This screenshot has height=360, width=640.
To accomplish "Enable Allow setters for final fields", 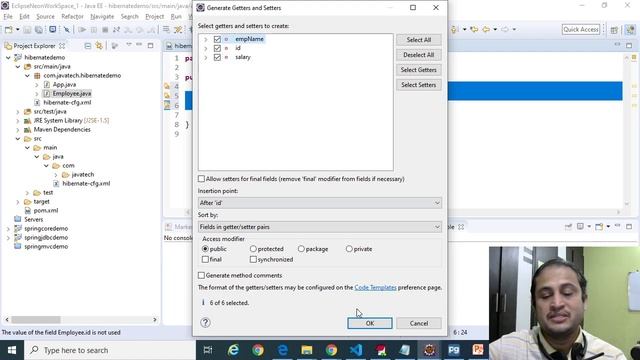I will point(201,179).
